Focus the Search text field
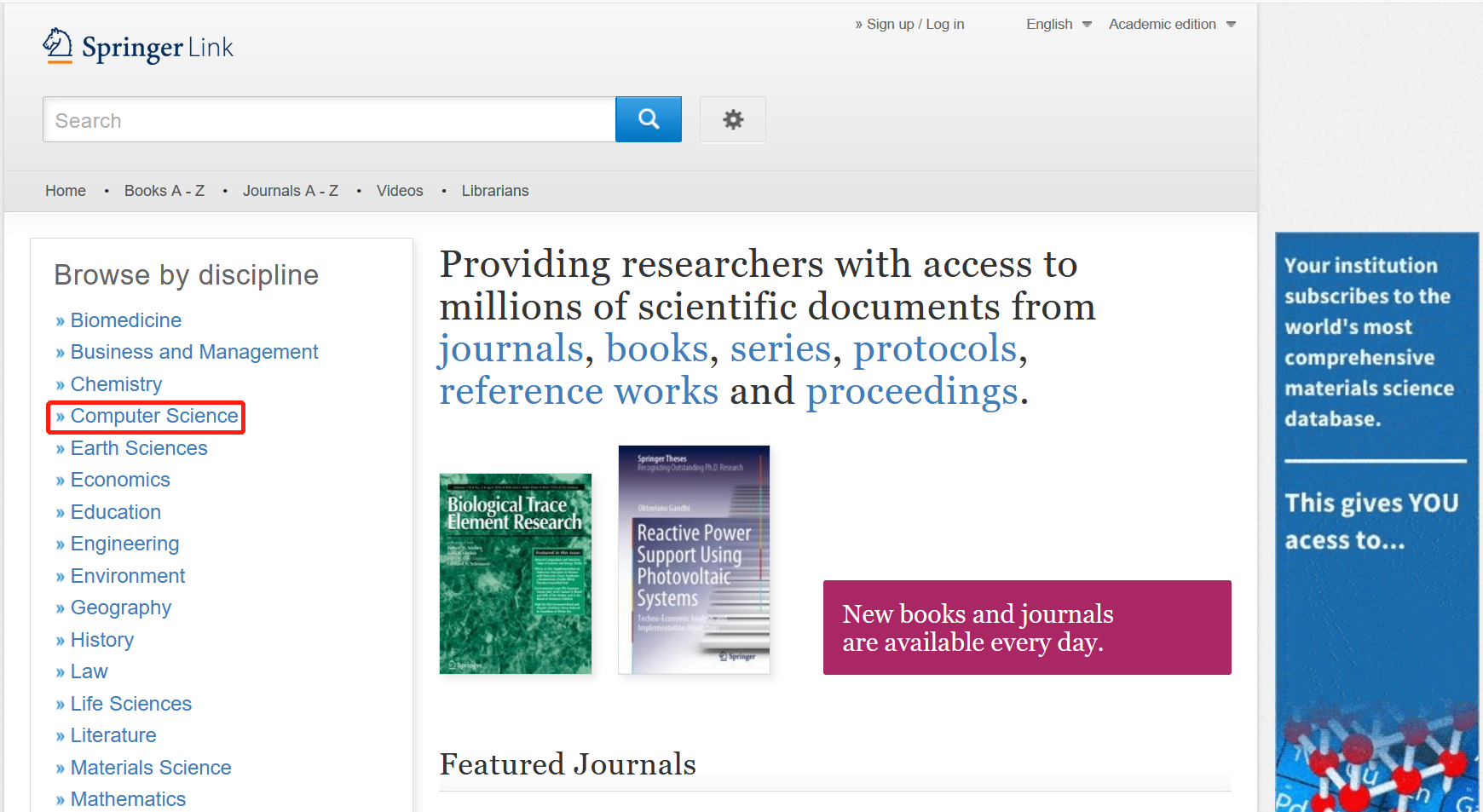Image resolution: width=1483 pixels, height=812 pixels. (x=329, y=119)
